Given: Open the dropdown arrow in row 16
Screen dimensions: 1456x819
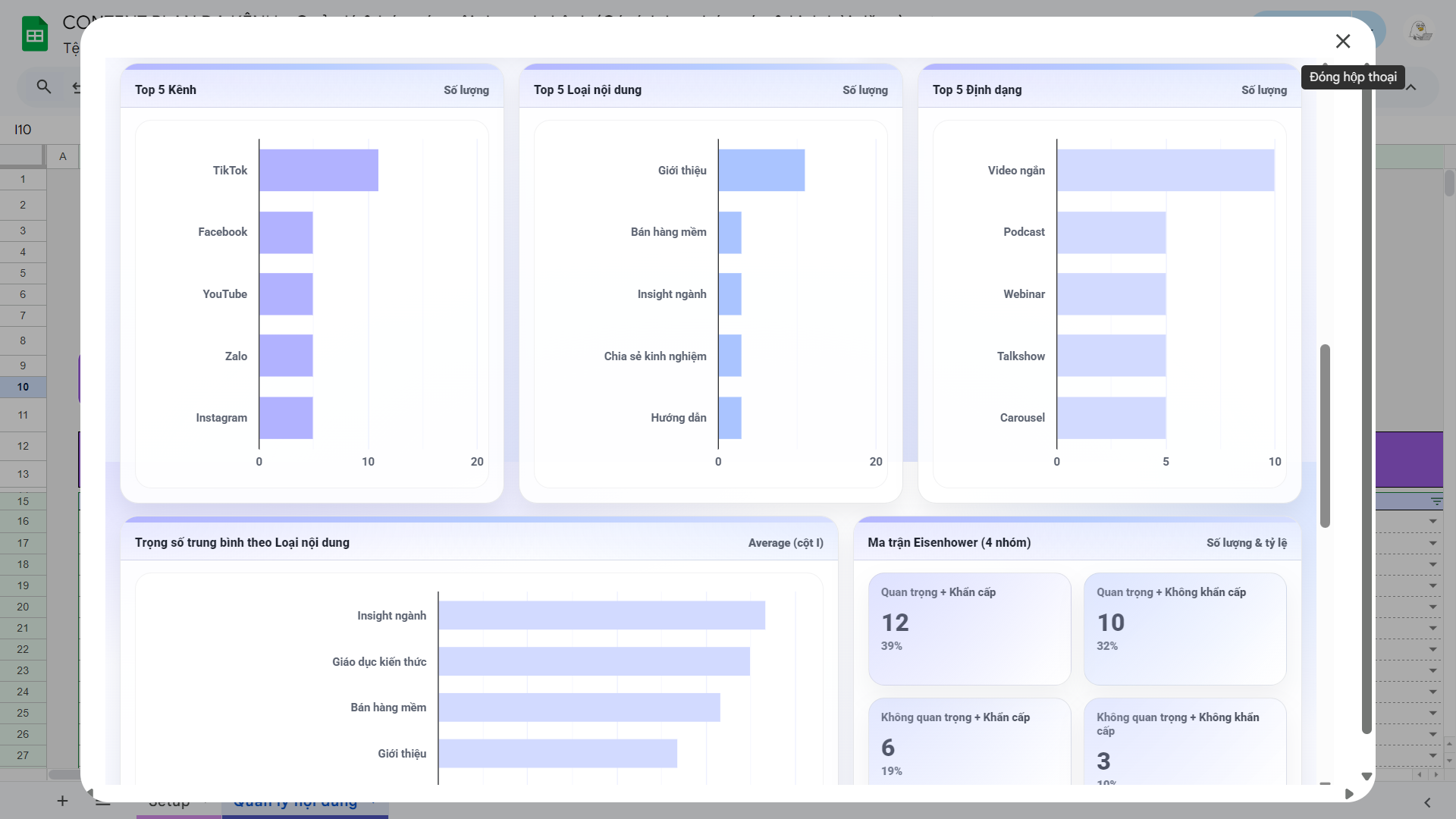Looking at the screenshot, I should [x=1432, y=522].
